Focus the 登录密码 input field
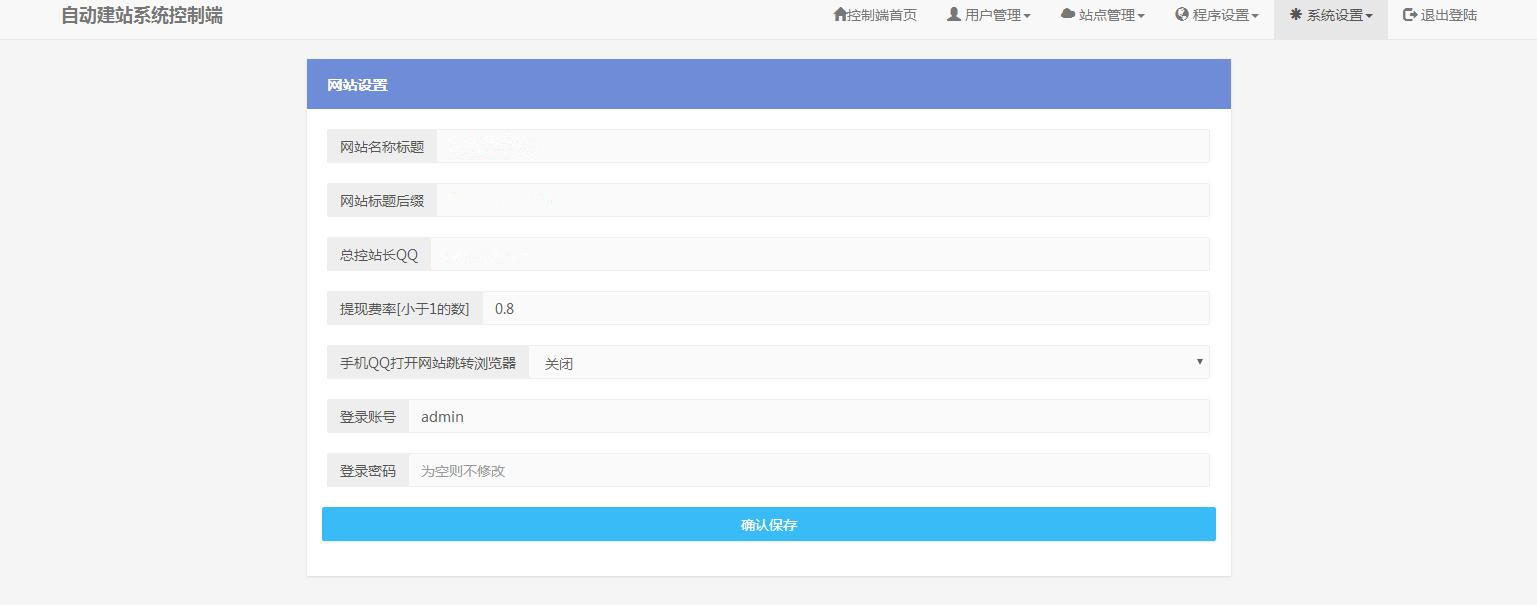Viewport: 1537px width, 605px height. [809, 470]
